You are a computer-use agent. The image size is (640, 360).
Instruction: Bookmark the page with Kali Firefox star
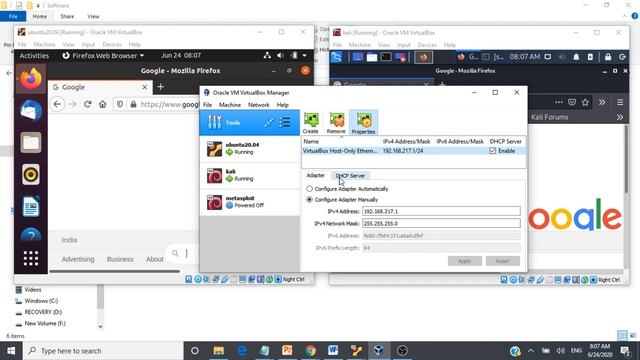coord(585,102)
